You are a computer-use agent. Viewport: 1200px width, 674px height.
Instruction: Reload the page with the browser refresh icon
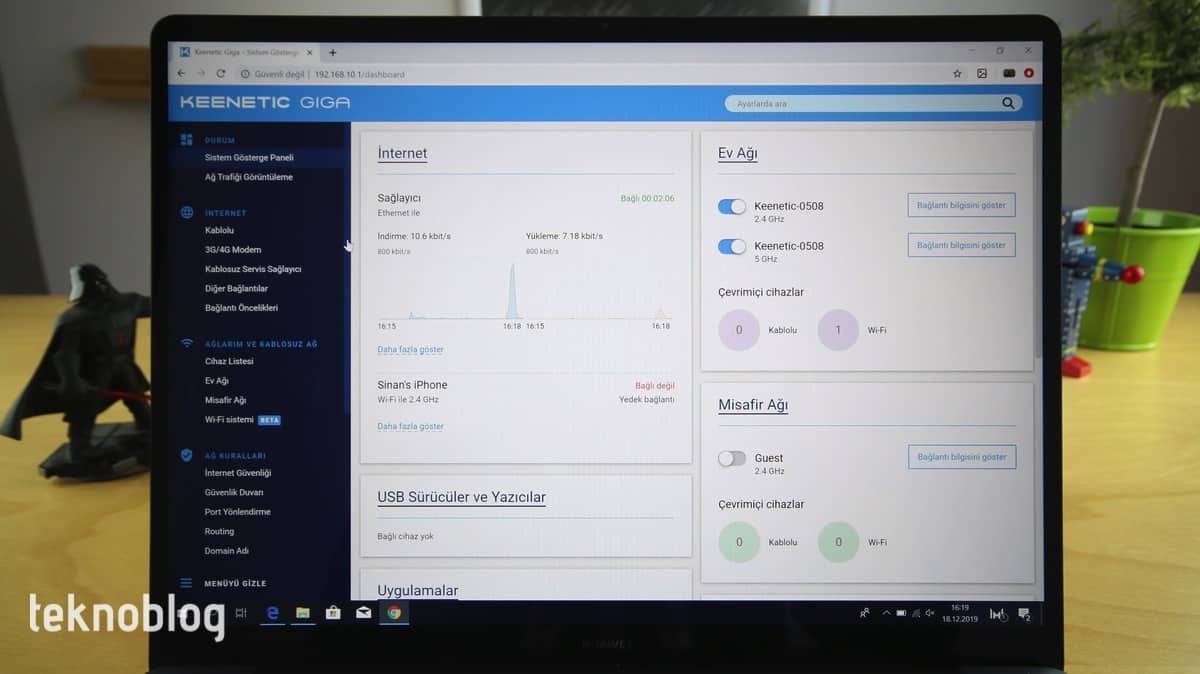(220, 74)
